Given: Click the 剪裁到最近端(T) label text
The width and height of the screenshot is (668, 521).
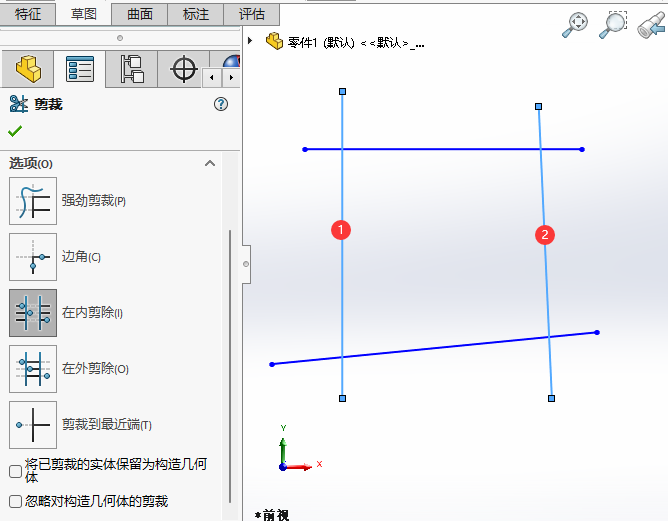Looking at the screenshot, I should pos(107,424).
